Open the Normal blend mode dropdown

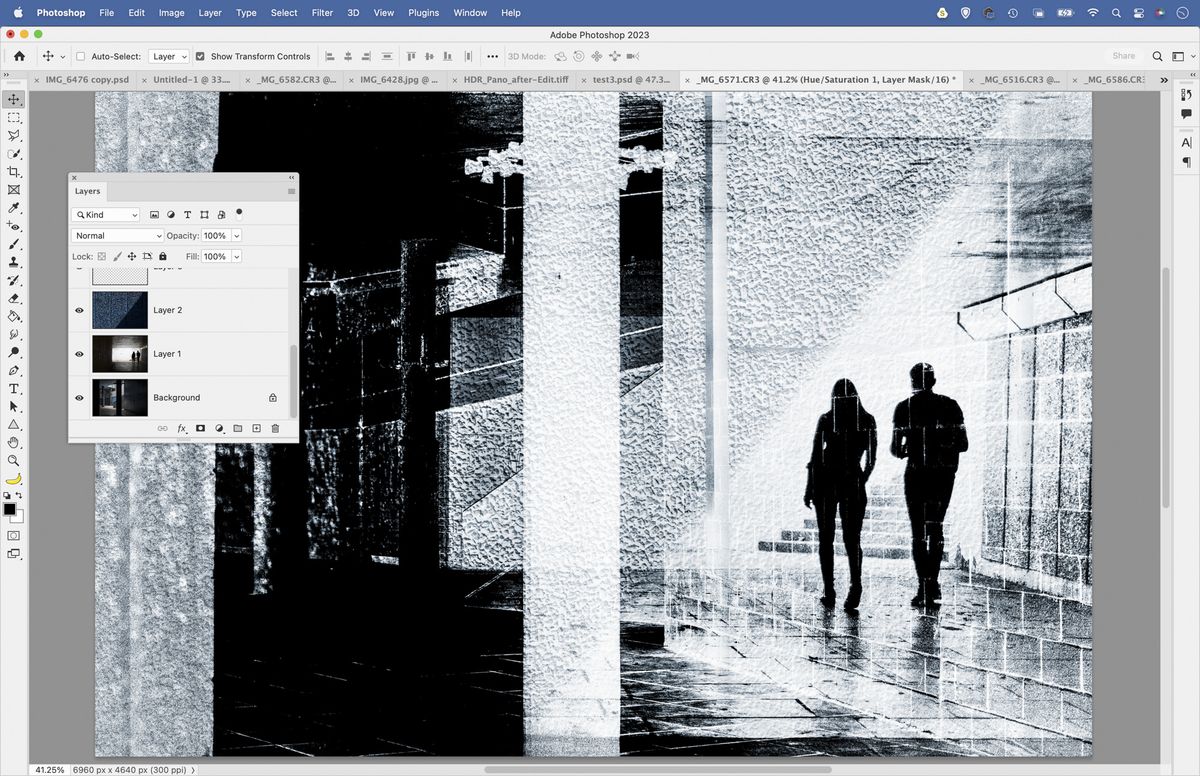point(117,235)
